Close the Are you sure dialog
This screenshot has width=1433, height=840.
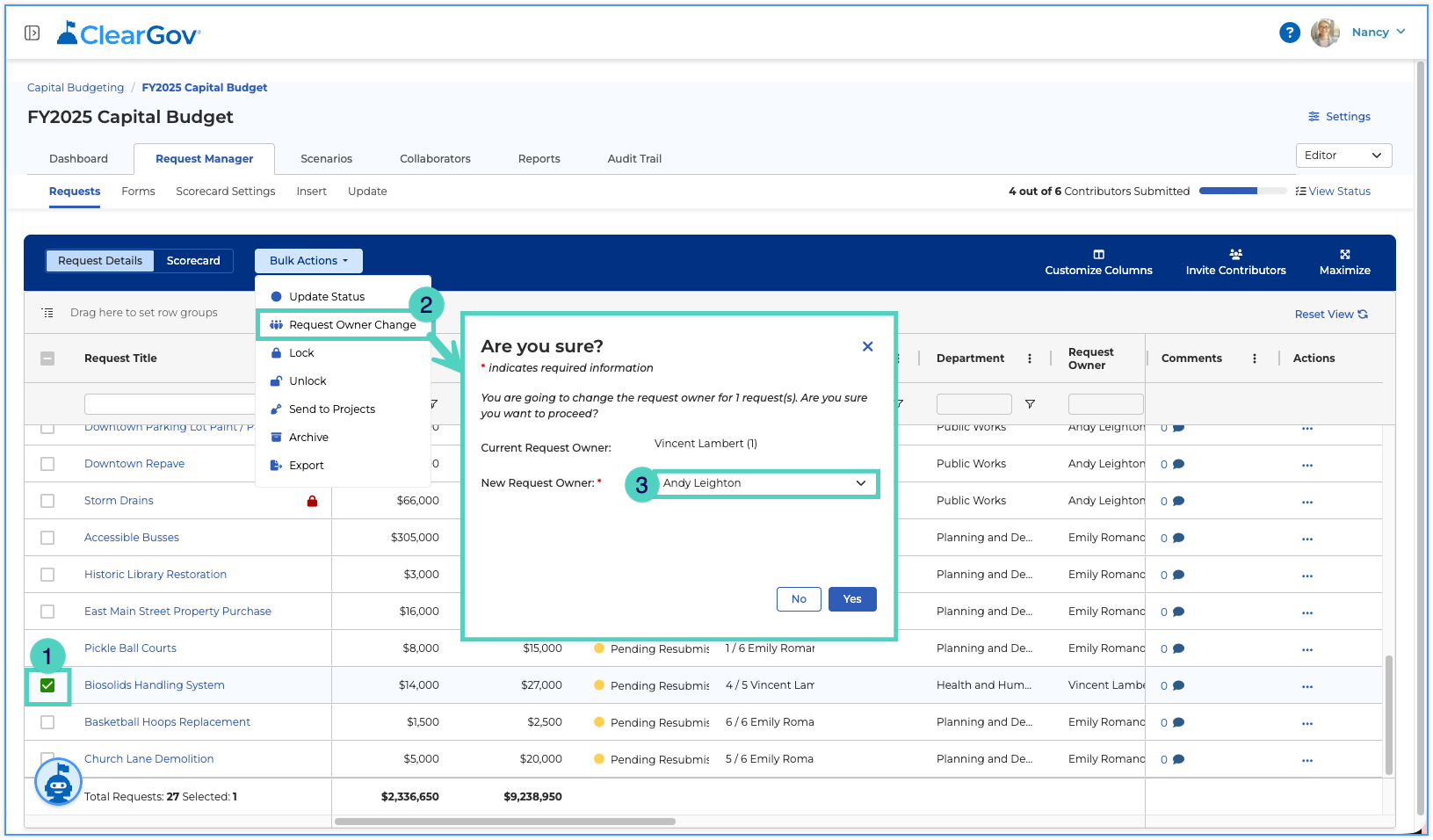[867, 346]
